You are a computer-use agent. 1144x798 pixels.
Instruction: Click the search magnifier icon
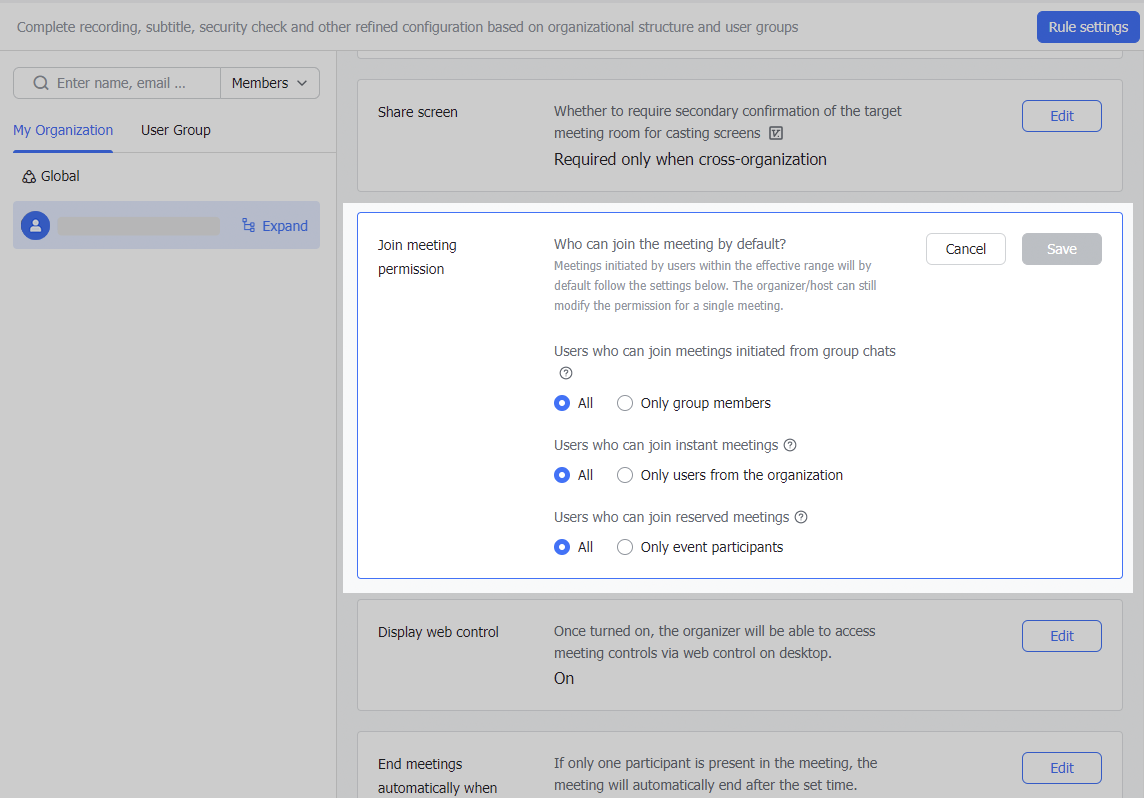[x=41, y=83]
